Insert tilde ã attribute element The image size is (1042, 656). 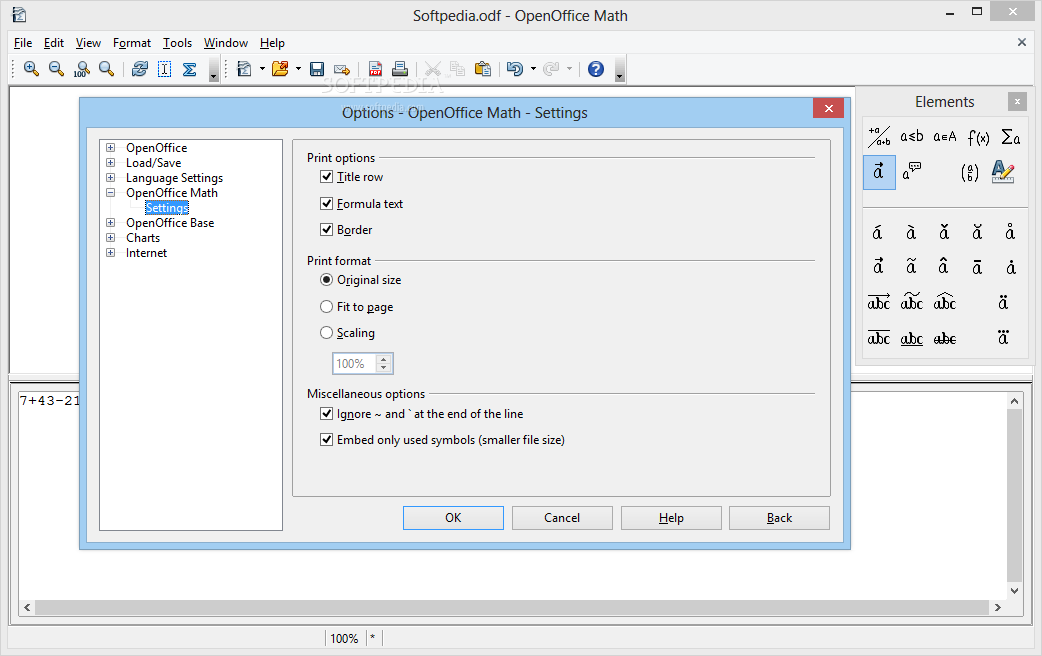coord(911,267)
